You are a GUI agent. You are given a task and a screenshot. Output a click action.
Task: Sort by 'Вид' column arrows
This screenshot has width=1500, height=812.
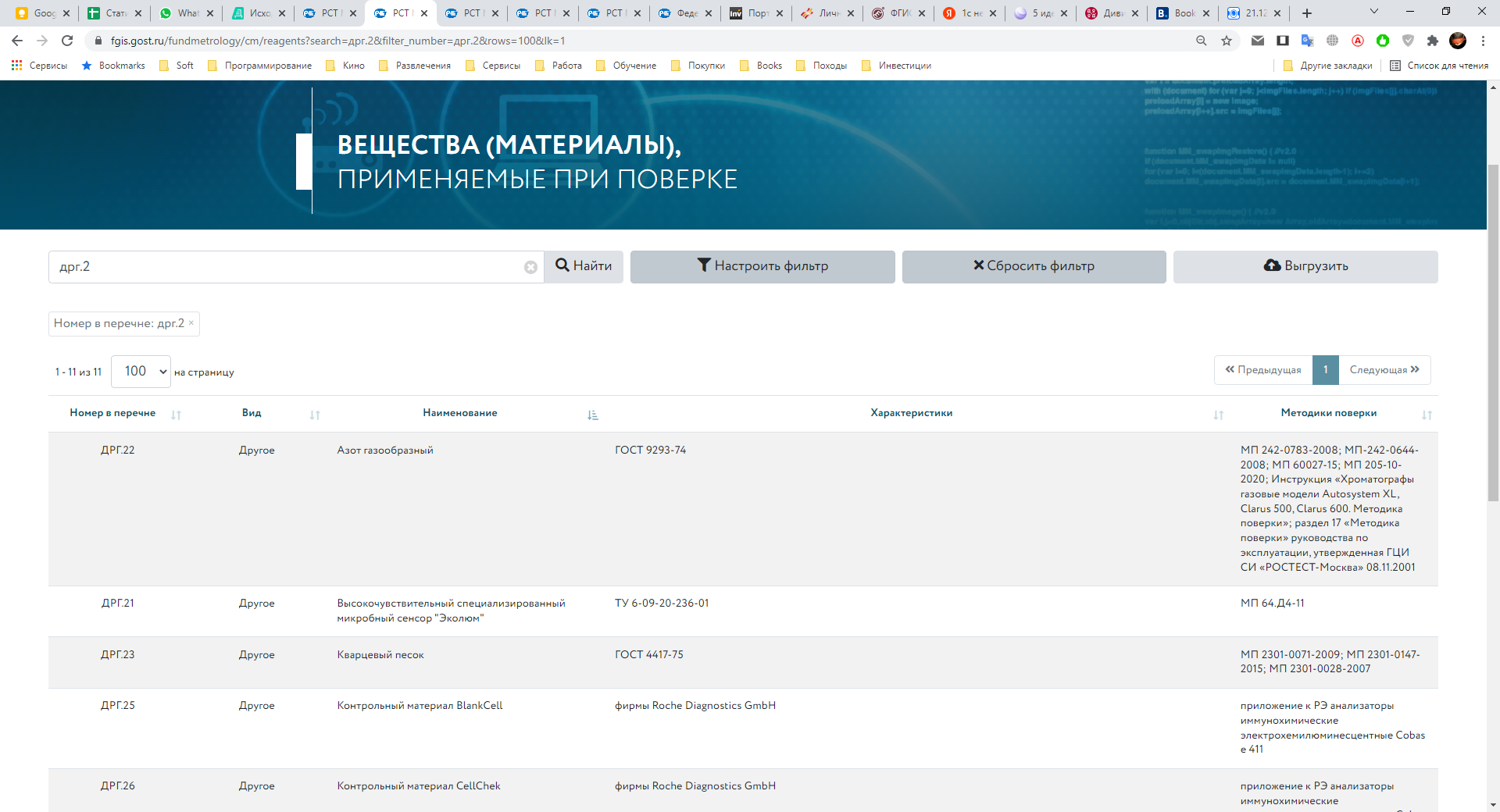tap(315, 415)
